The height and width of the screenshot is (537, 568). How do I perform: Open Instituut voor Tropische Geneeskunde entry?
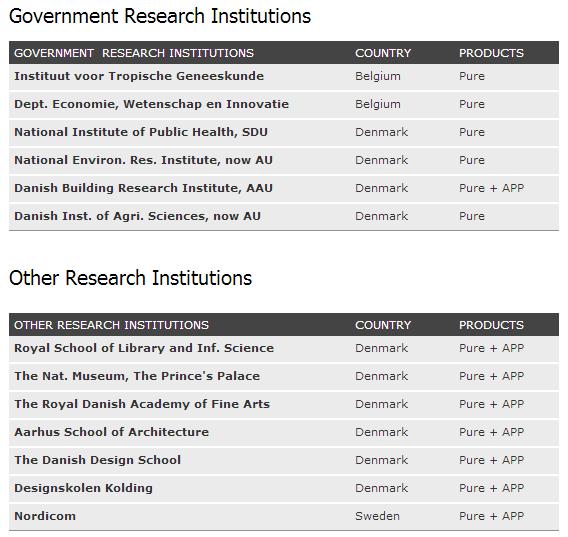[139, 76]
